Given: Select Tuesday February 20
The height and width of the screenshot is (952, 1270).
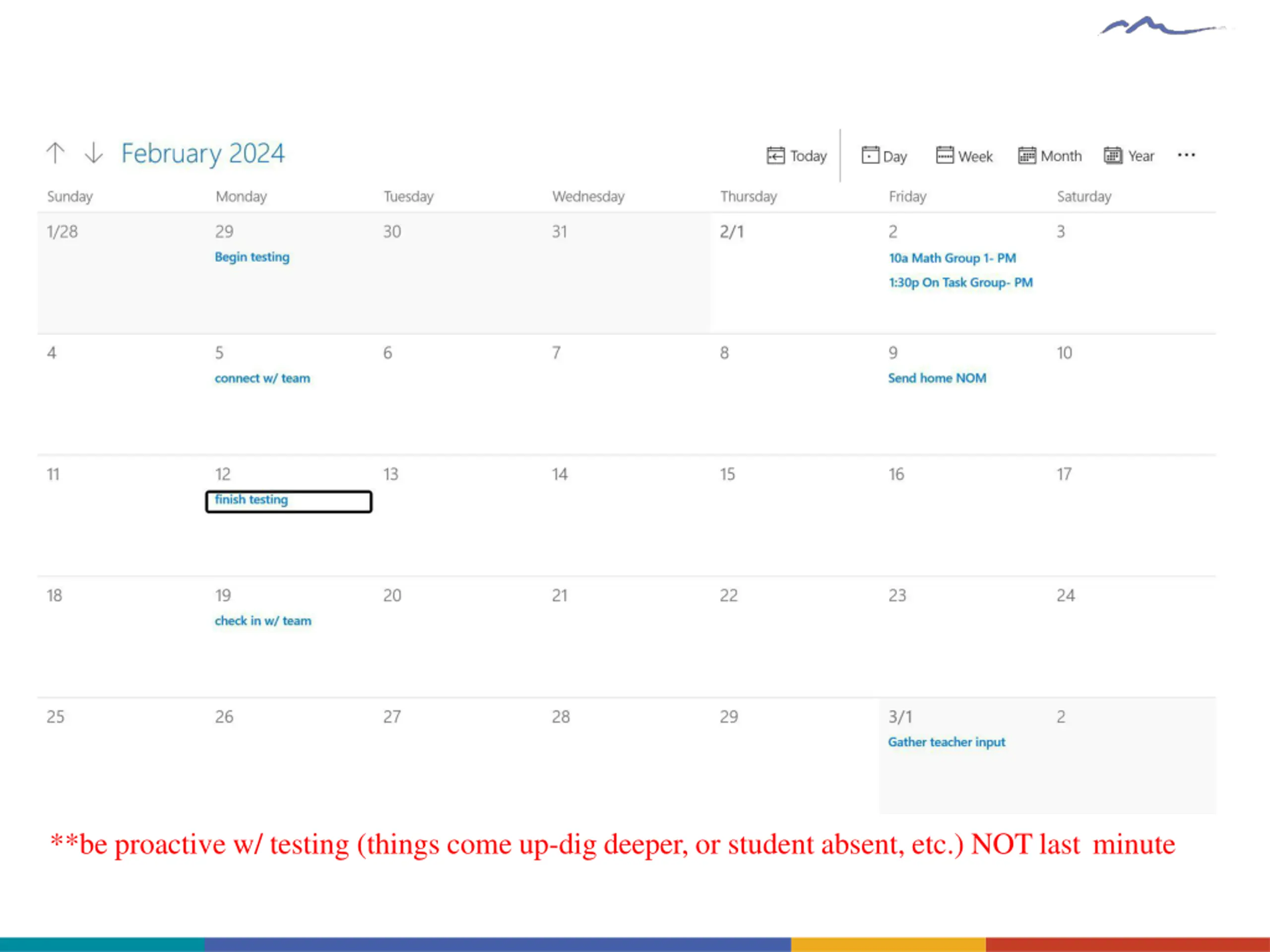Looking at the screenshot, I should [x=392, y=595].
